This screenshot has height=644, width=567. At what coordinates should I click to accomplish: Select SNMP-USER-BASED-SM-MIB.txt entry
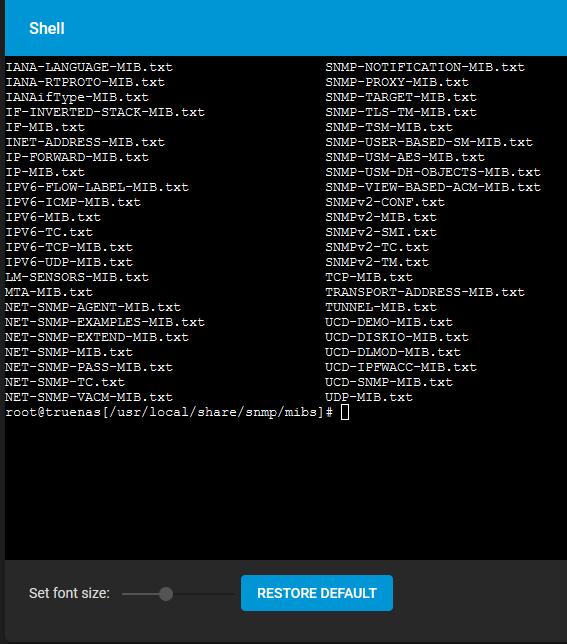pos(429,142)
